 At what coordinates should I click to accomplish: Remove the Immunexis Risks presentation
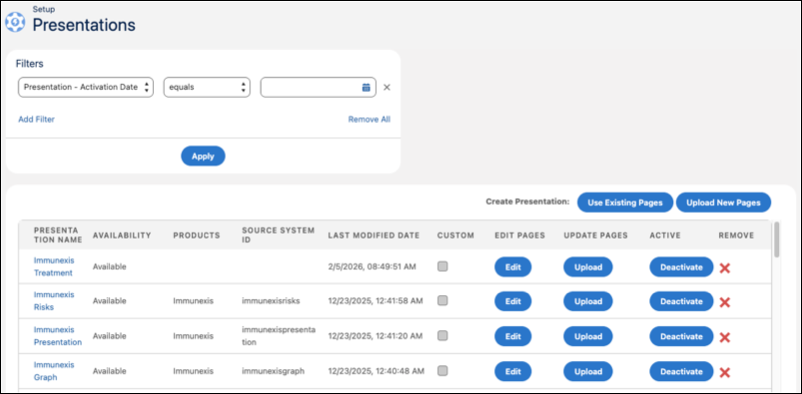(724, 302)
